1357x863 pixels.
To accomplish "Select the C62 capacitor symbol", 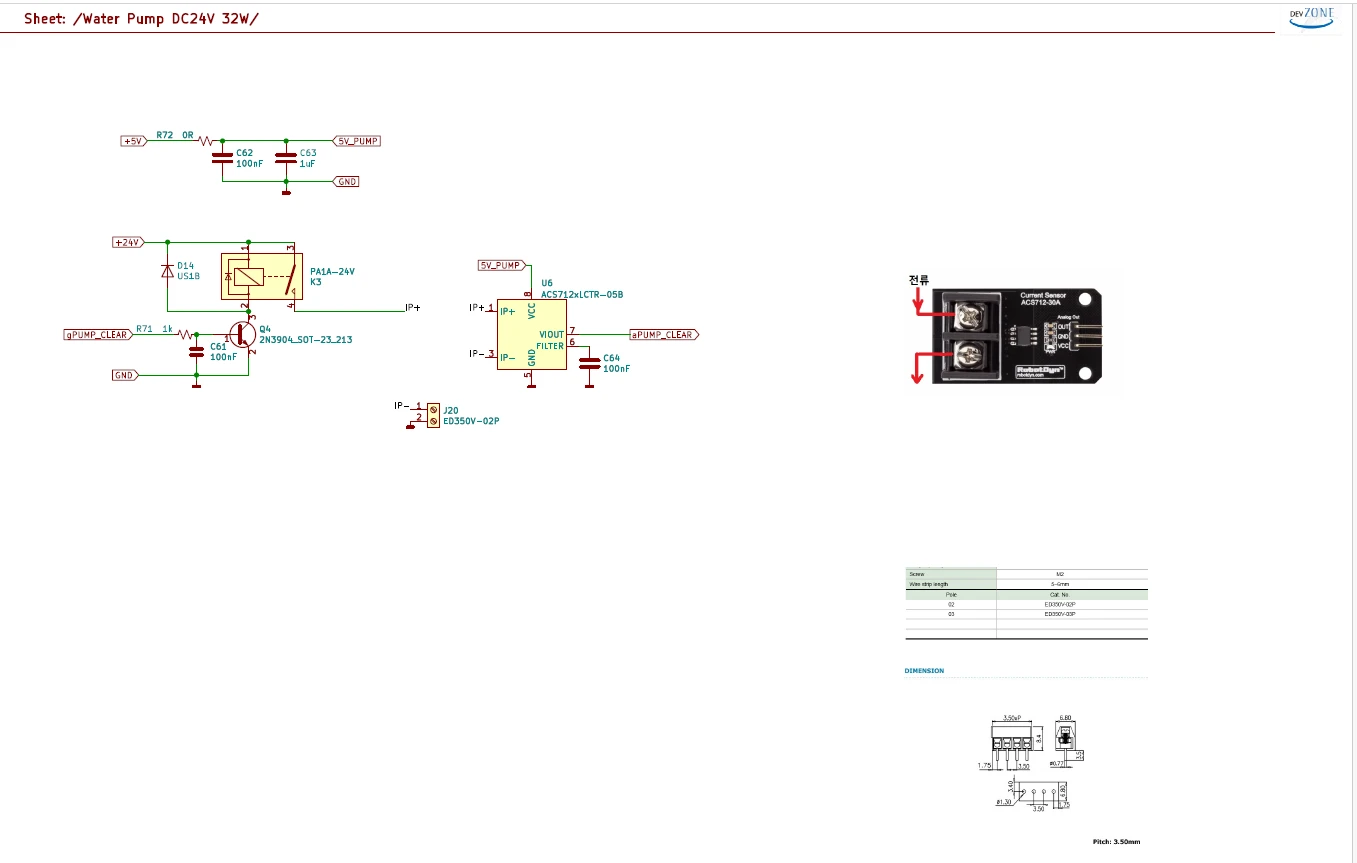I will coord(221,159).
